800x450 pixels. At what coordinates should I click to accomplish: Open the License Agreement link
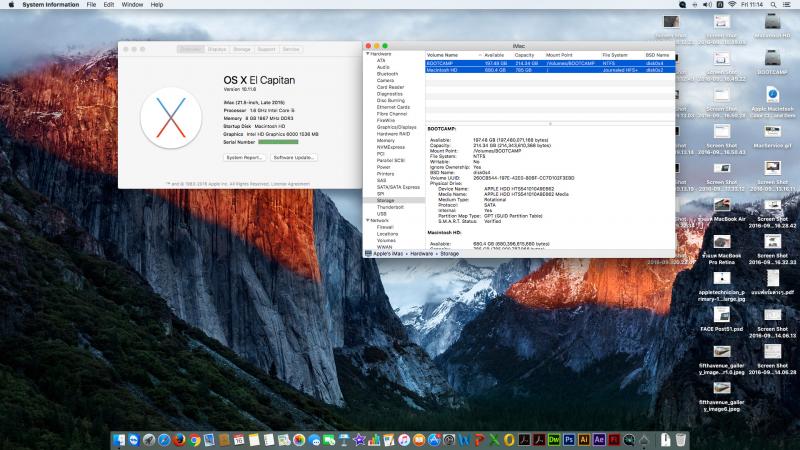290,184
